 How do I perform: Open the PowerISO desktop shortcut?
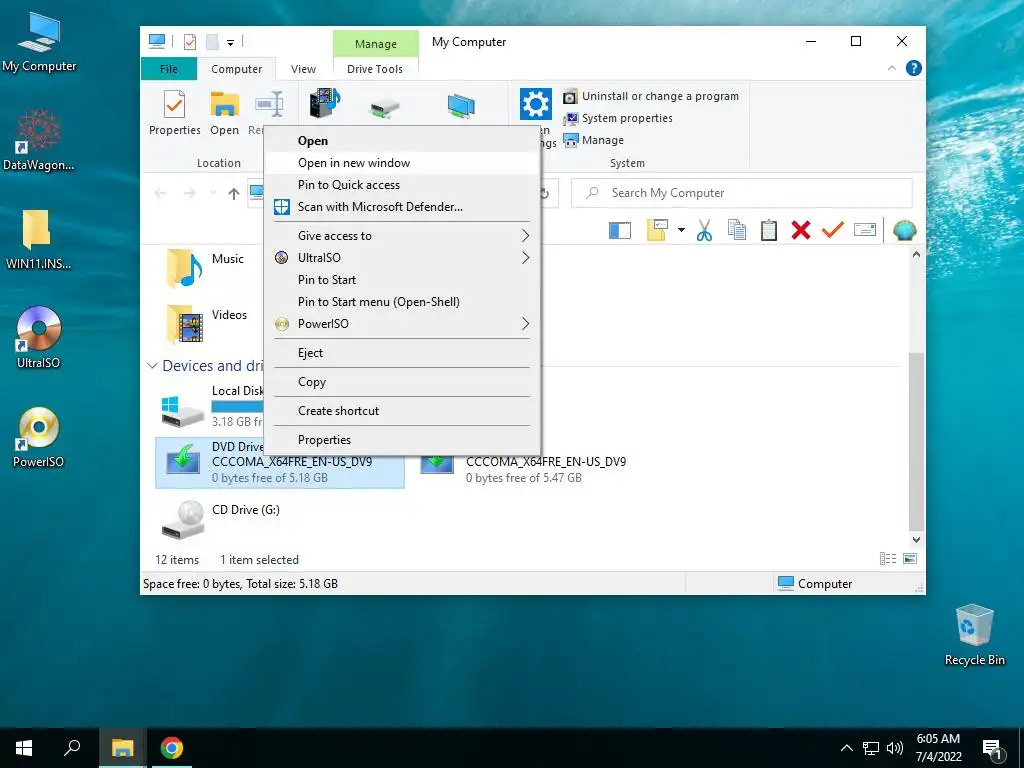click(x=39, y=438)
